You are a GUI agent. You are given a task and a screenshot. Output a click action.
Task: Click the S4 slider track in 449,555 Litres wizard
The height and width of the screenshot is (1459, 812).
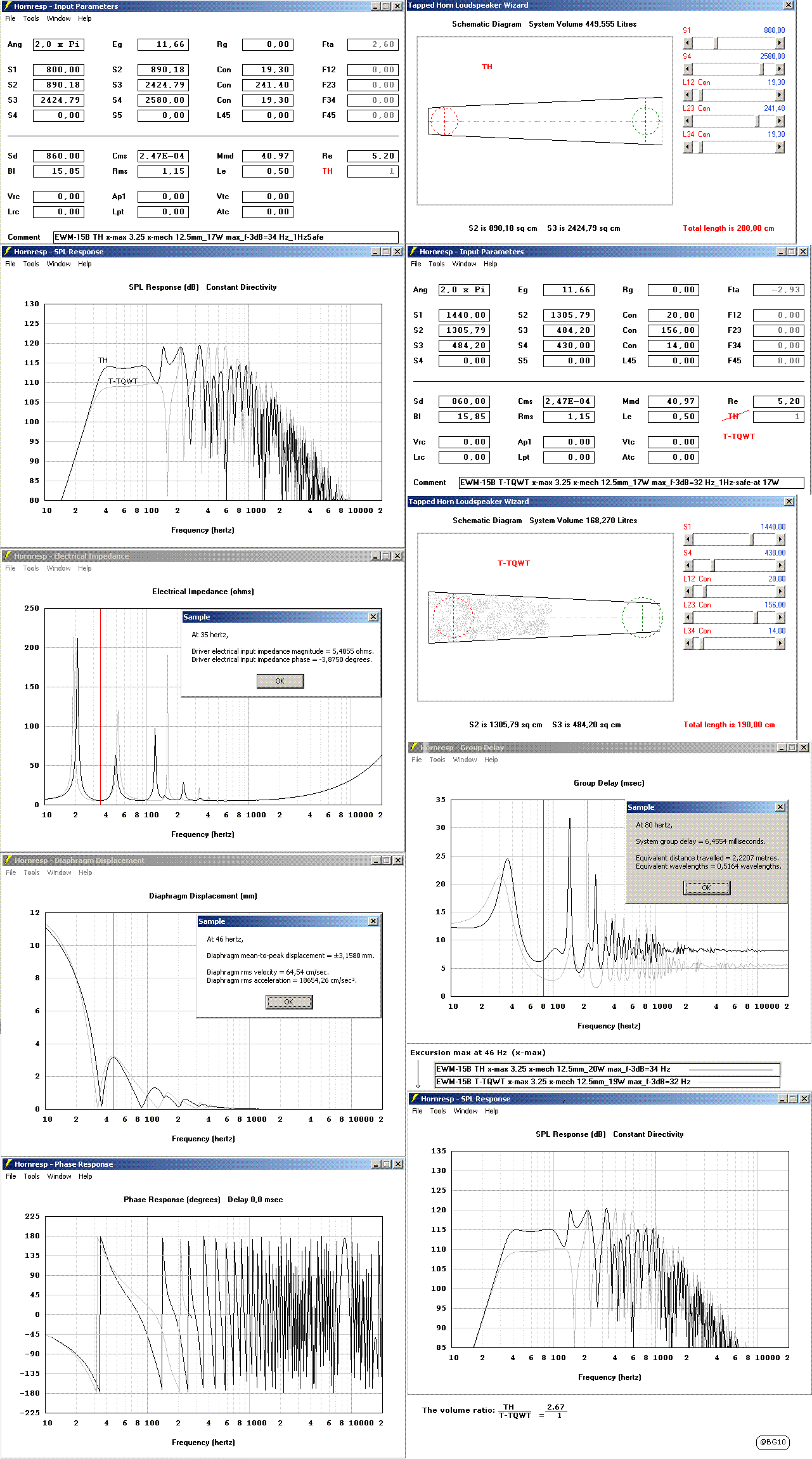(x=734, y=69)
